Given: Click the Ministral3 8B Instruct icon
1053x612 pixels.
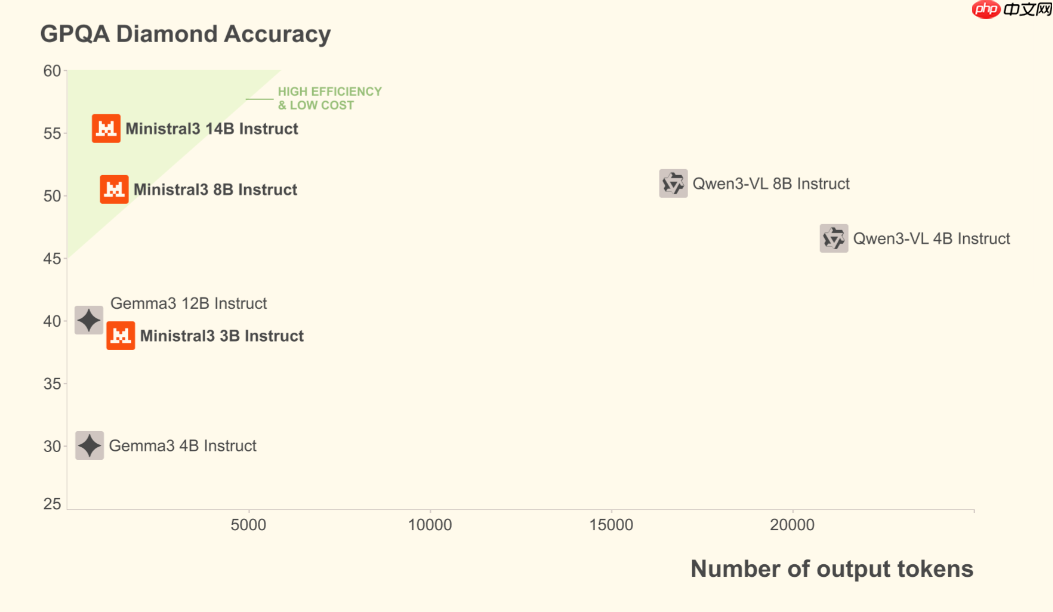Looking at the screenshot, I should 114,189.
